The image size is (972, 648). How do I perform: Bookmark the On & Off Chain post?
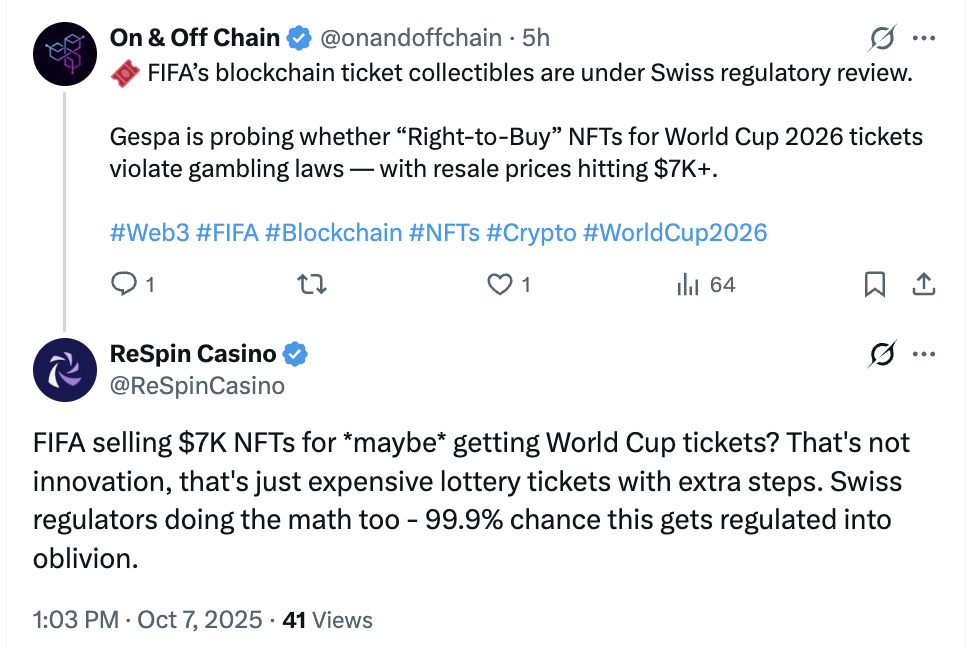pyautogui.click(x=874, y=285)
